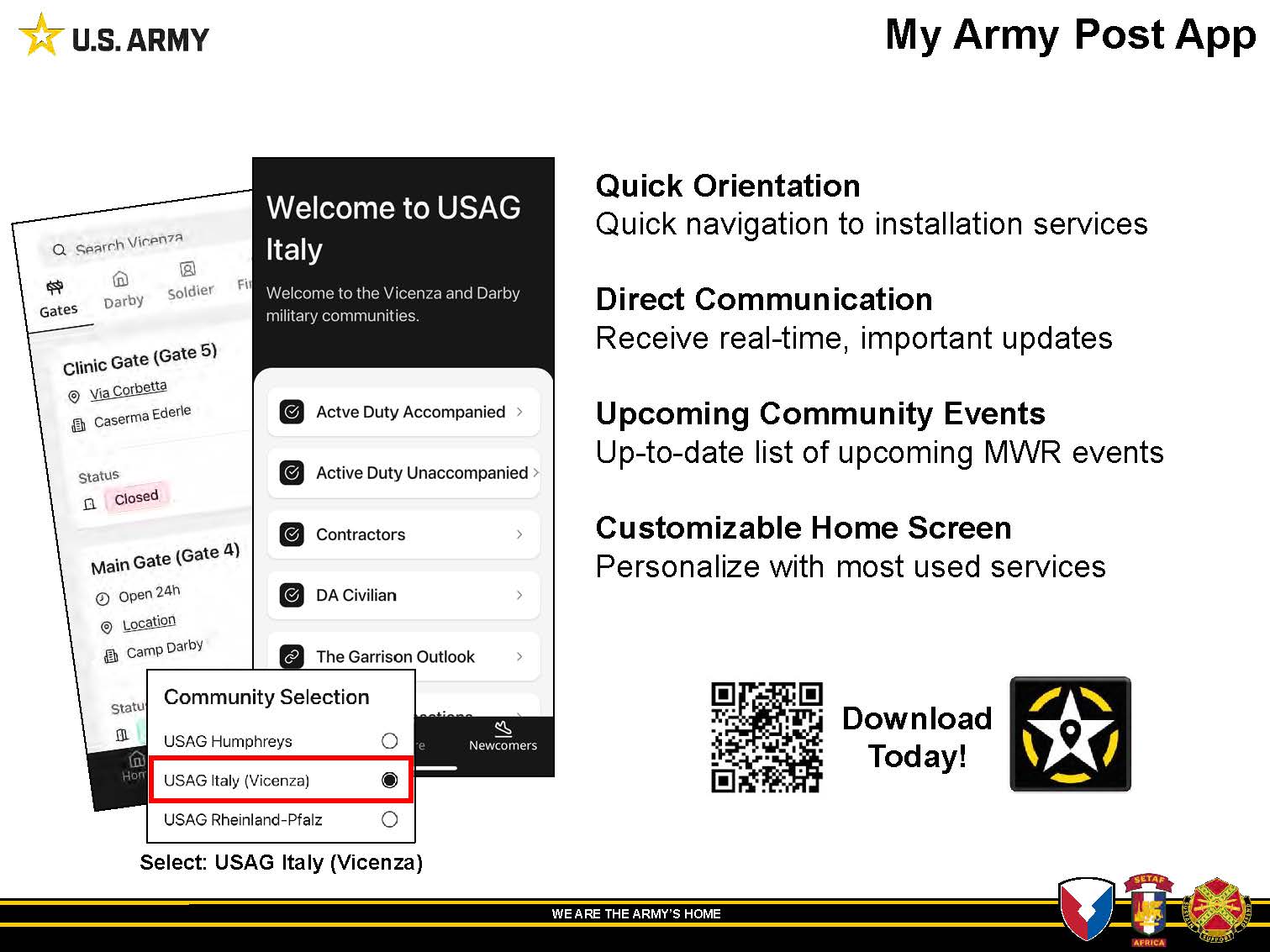Choose the USAG Rheinland-Pfalz radio option
Image resolution: width=1270 pixels, height=952 pixels.
pos(389,819)
